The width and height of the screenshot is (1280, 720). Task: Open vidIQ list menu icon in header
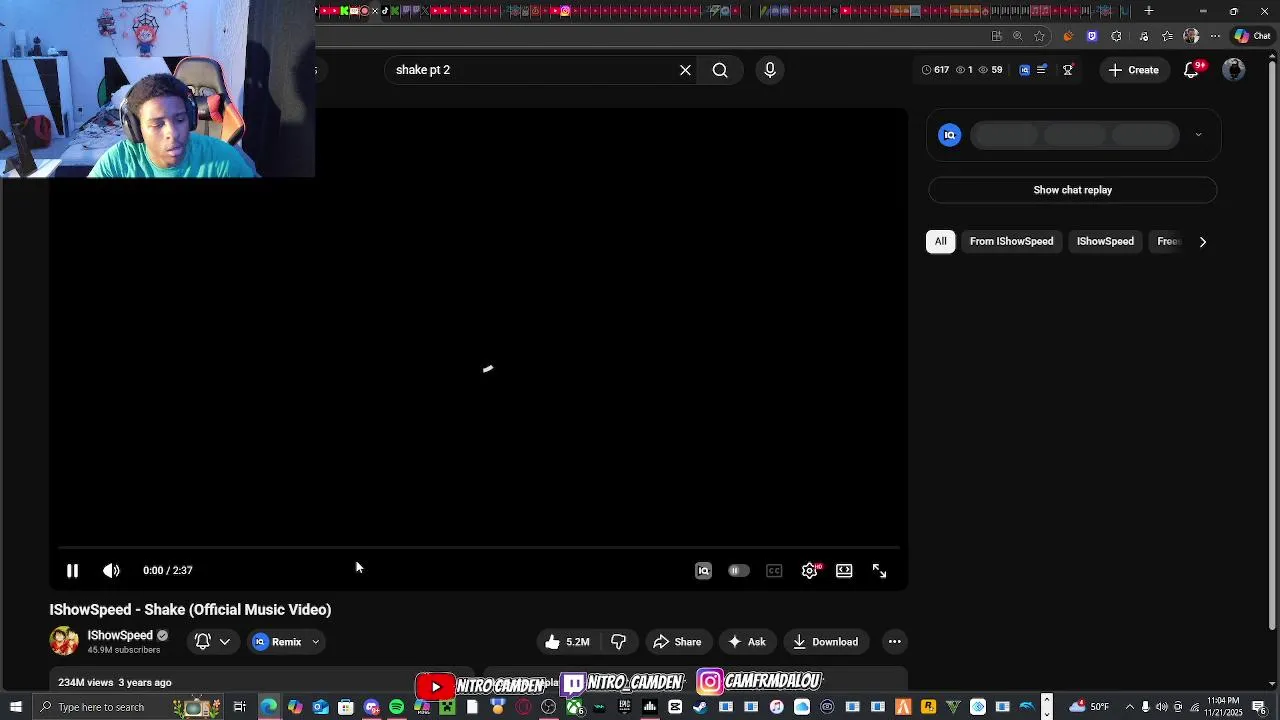(x=1042, y=70)
